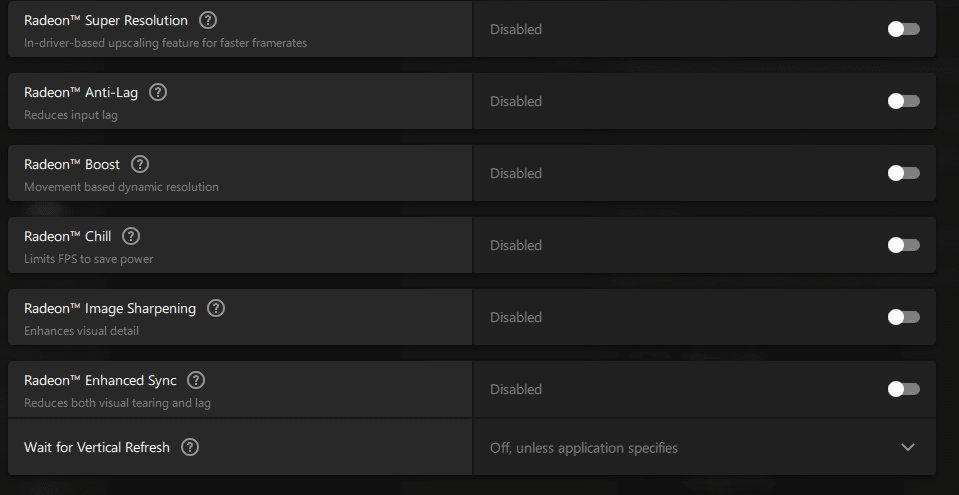Select the Radeon Boost title text

72,165
